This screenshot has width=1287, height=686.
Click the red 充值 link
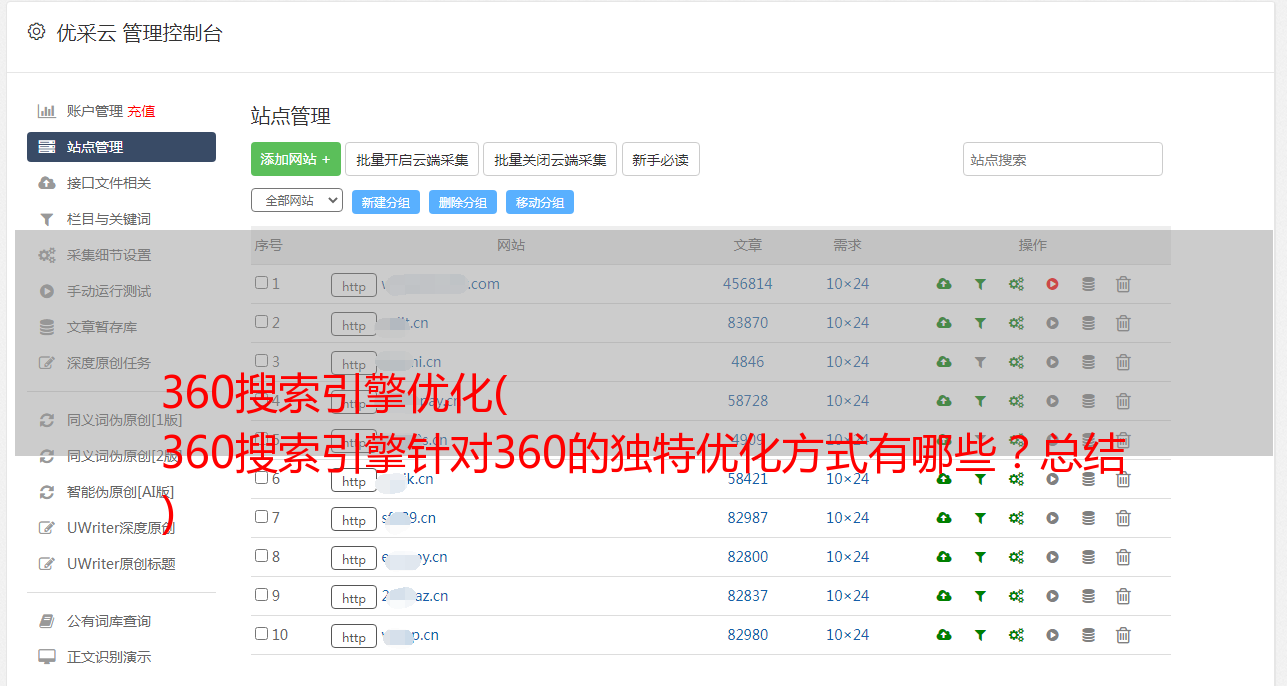click(141, 111)
